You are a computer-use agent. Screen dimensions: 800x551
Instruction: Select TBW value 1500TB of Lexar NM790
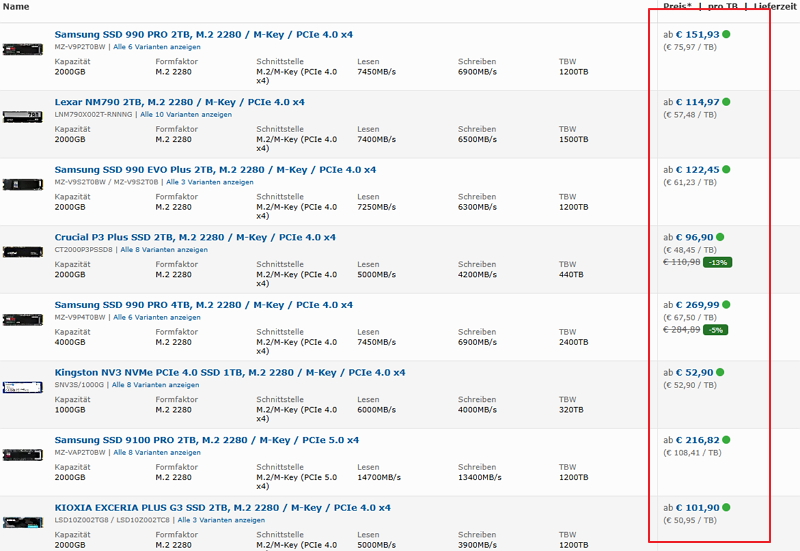click(573, 139)
